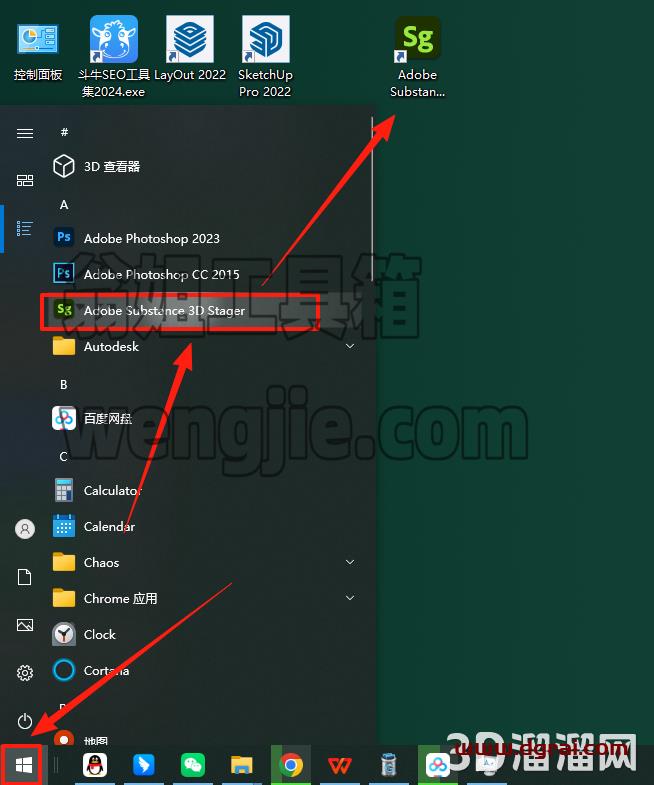
Task: Jump via the # section header
Action: 64,132
